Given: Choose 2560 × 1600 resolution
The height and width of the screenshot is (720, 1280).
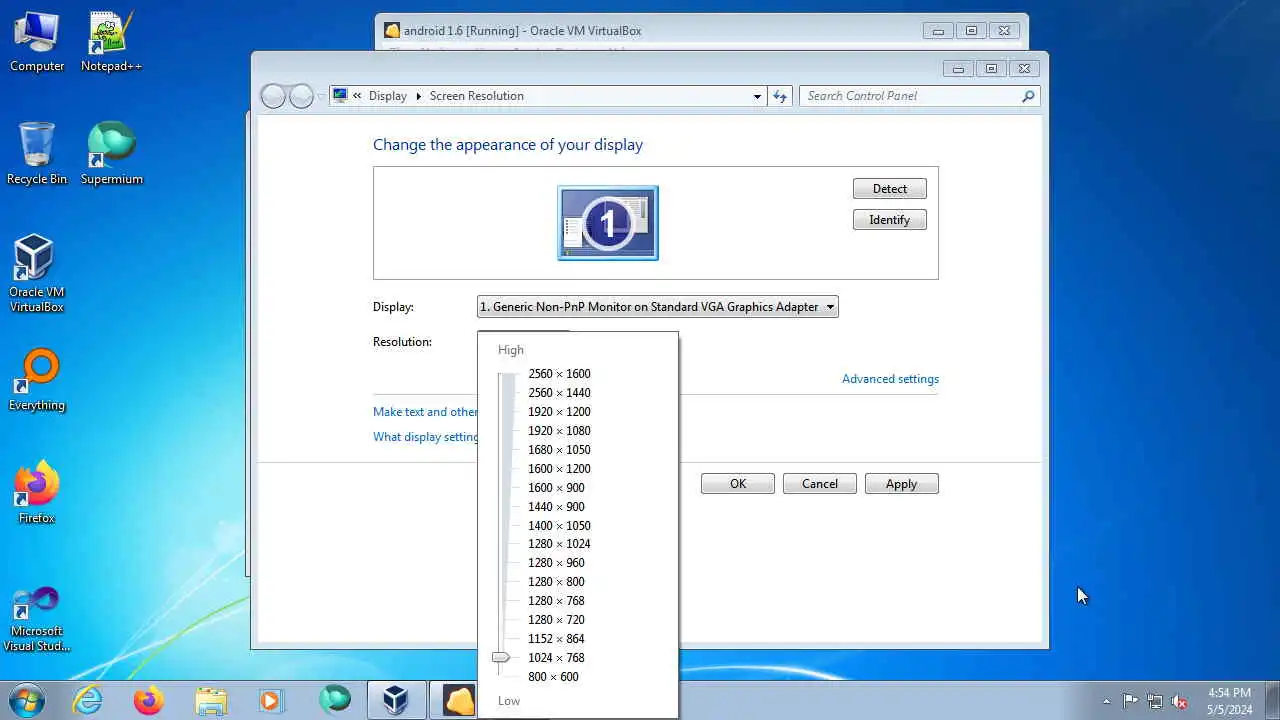Looking at the screenshot, I should 559,374.
